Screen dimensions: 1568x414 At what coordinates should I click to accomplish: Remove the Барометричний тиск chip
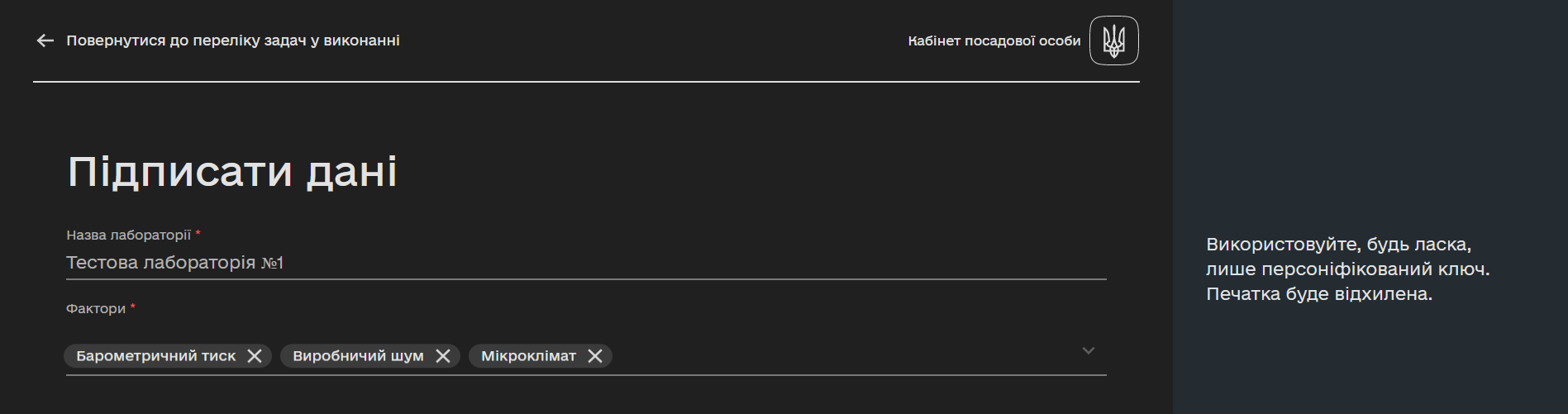(x=255, y=356)
